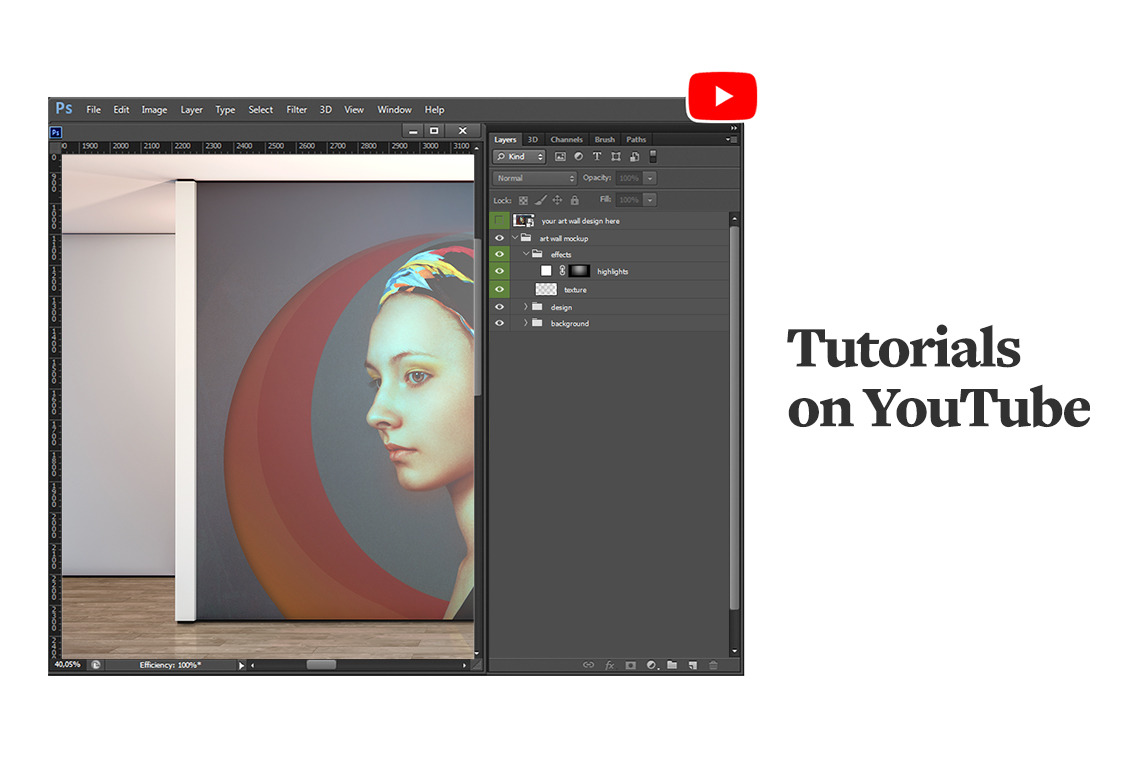The height and width of the screenshot is (759, 1138).
Task: Click the Photoshop Ps logo in menu bar
Action: point(64,108)
